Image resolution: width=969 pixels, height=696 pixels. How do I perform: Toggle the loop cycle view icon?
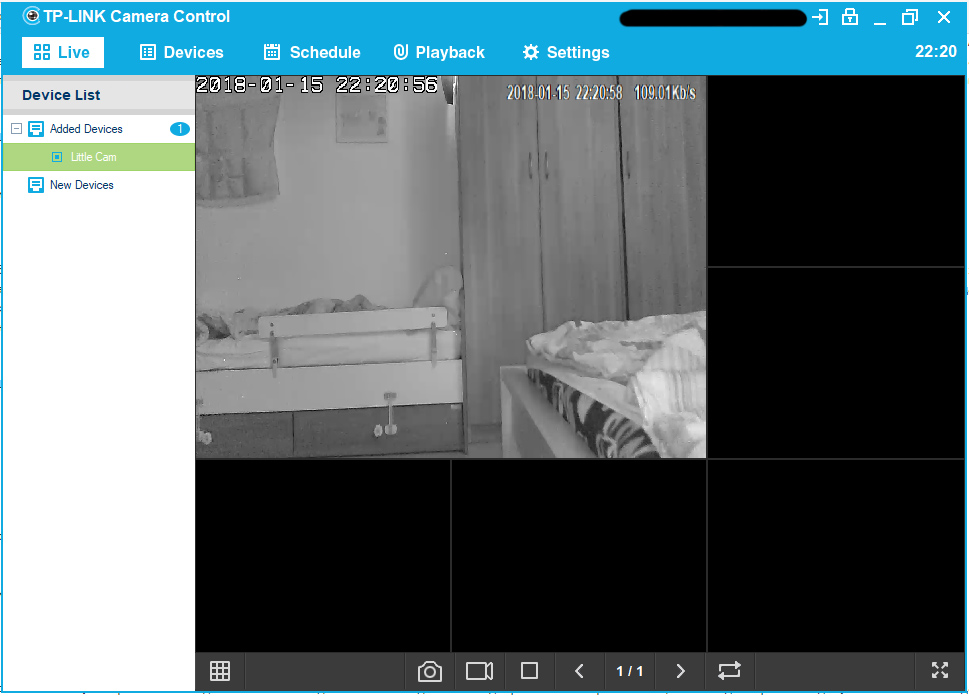tap(730, 671)
